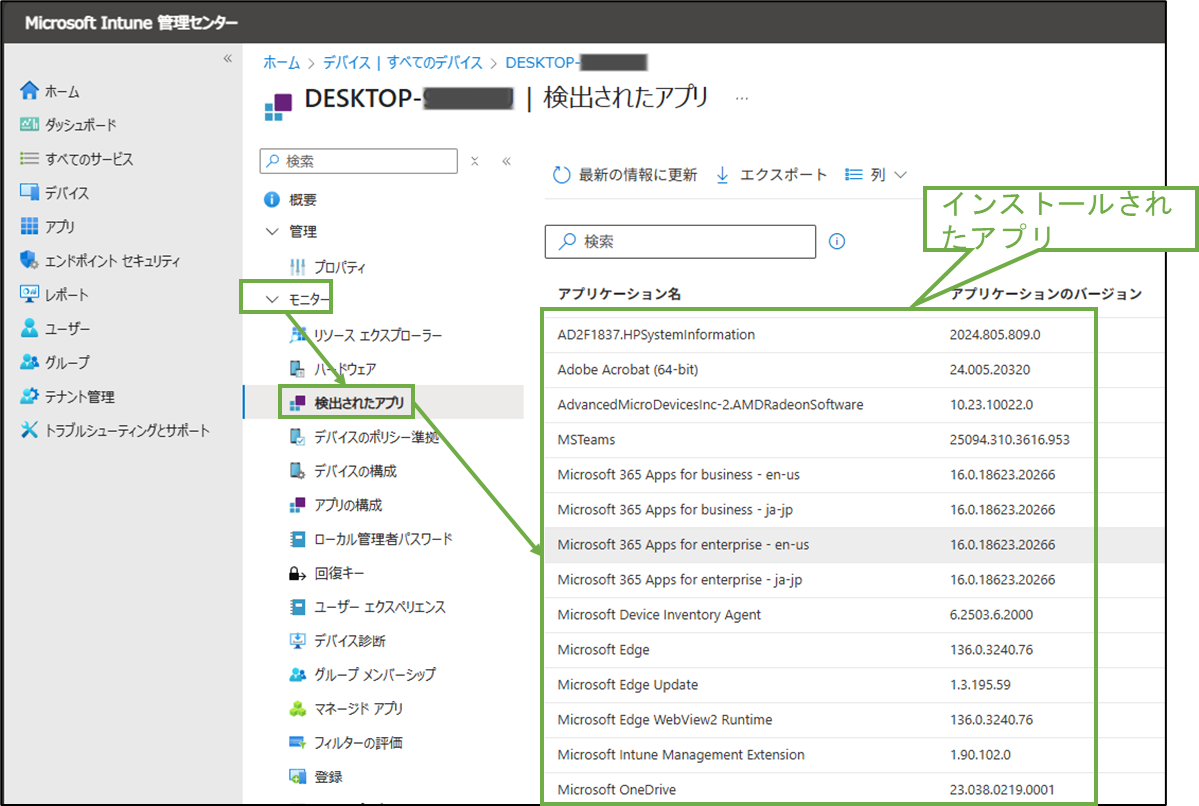The image size is (1199, 806).
Task: Collapse the モニター section
Action: (271, 299)
